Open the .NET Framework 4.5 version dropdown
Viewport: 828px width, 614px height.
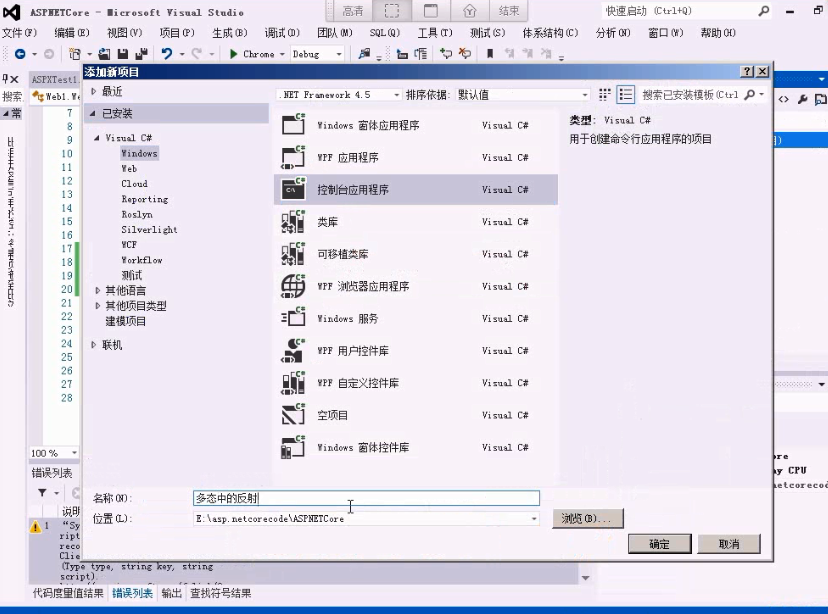click(x=396, y=95)
